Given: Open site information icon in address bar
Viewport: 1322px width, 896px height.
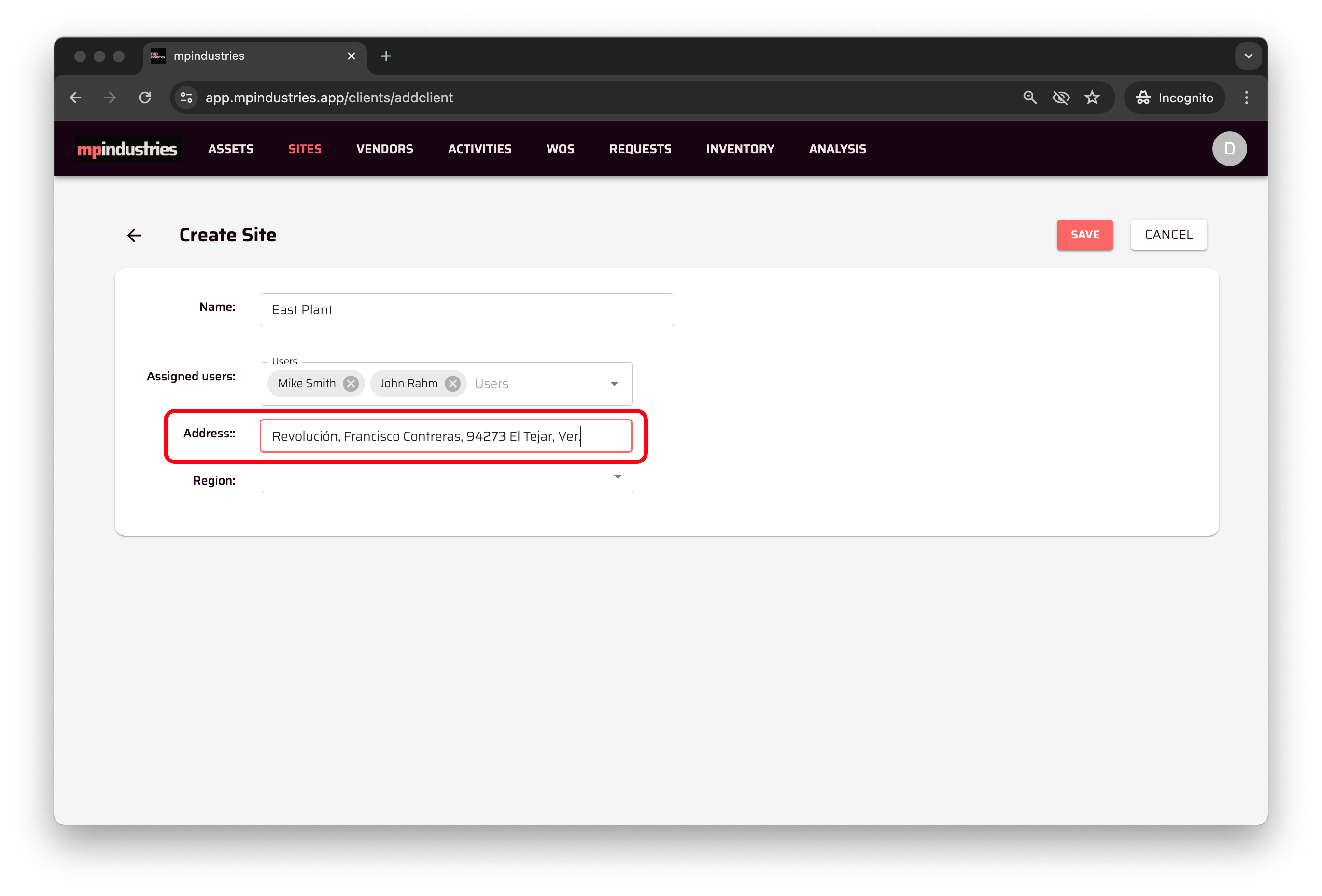Looking at the screenshot, I should [x=186, y=98].
